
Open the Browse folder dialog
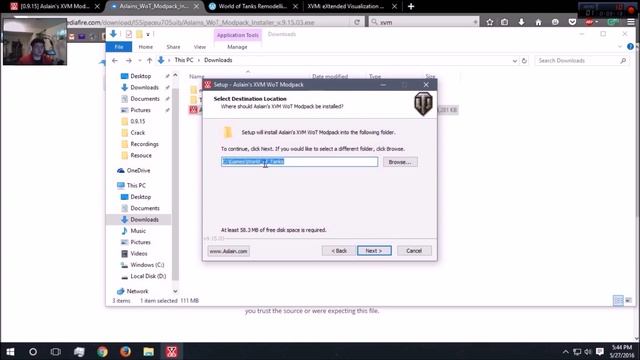click(x=400, y=162)
